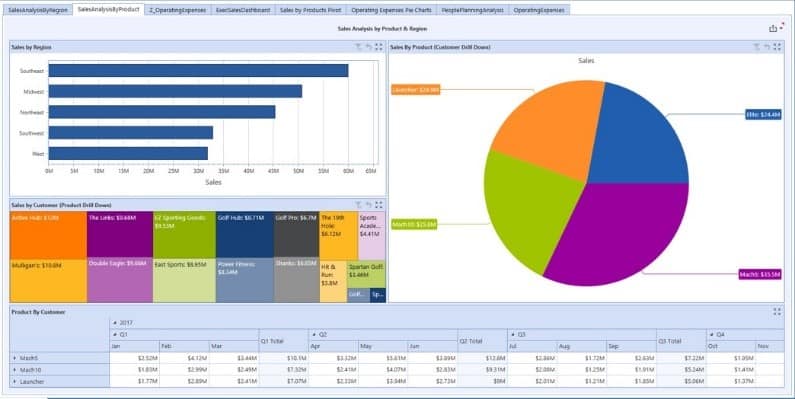The width and height of the screenshot is (795, 399).
Task: Click drill-up arrow in Sales By Product panel
Action: coord(767,47)
